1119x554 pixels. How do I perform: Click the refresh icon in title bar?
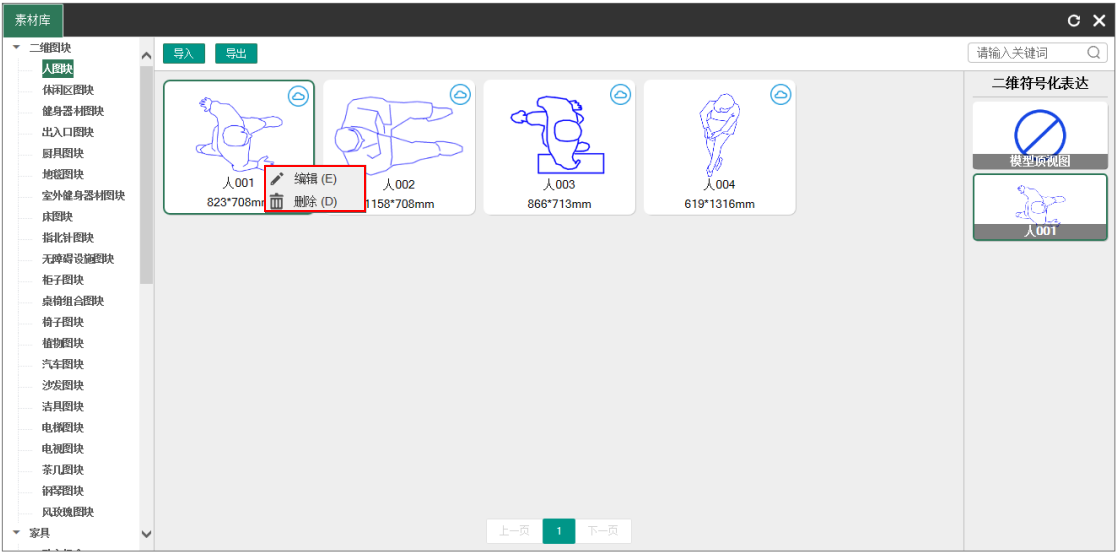1073,21
